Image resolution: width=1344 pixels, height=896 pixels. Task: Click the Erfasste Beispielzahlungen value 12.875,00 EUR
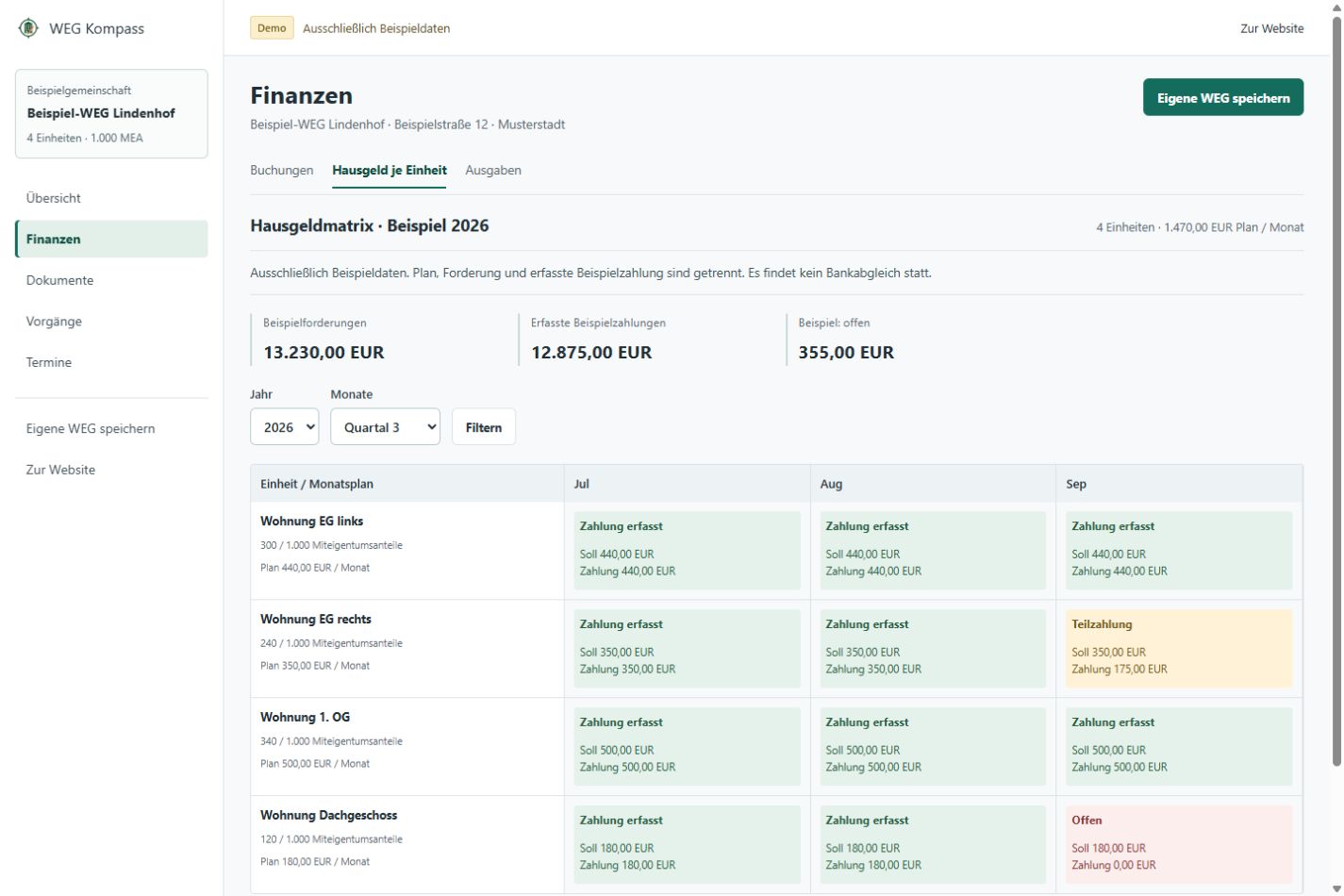pyautogui.click(x=591, y=353)
